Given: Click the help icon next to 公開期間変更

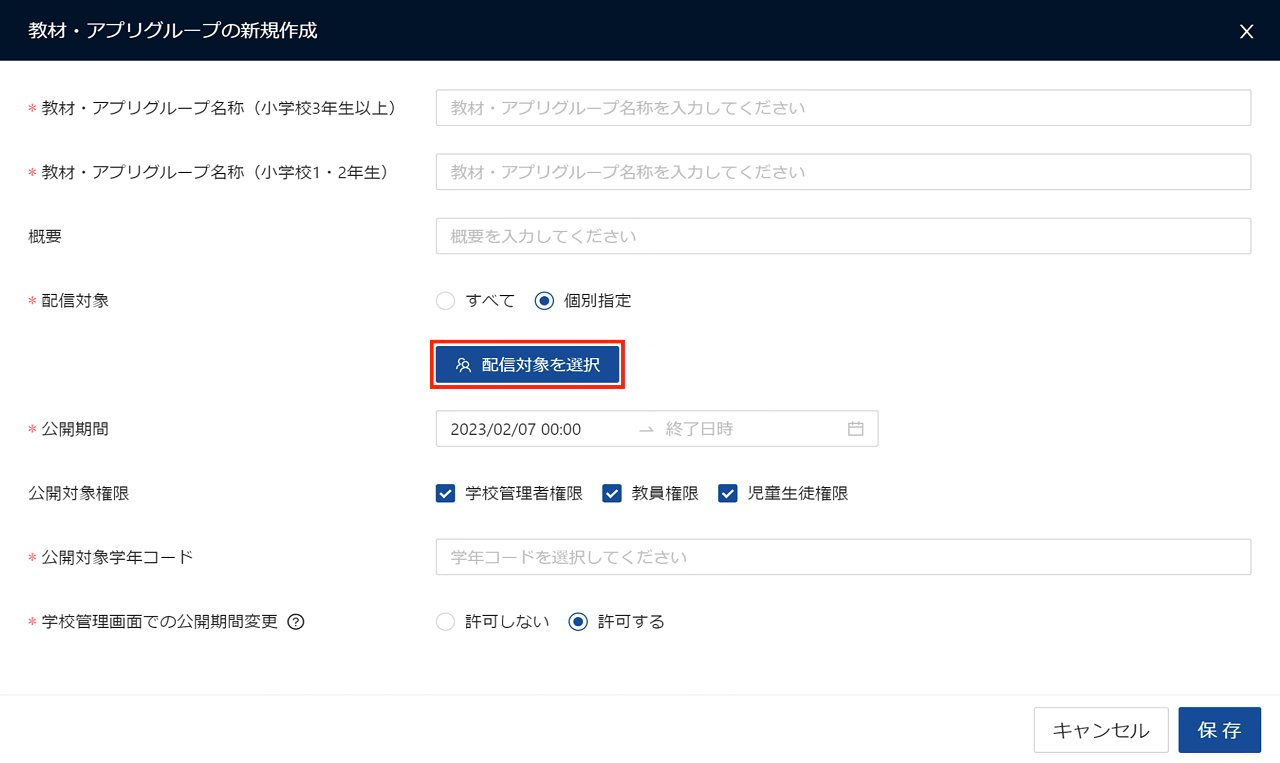Looking at the screenshot, I should 296,622.
